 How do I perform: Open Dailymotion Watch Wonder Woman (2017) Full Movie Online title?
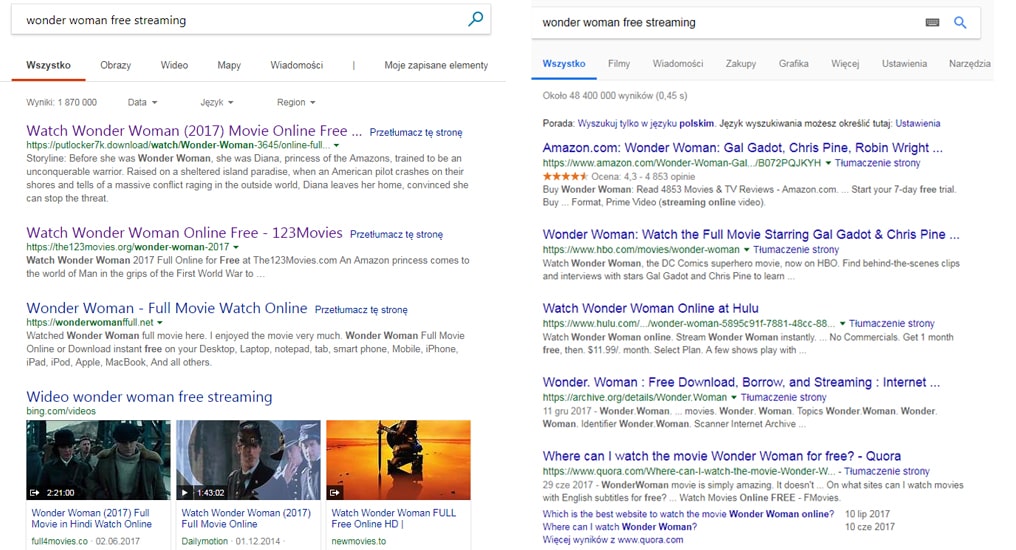pos(246,518)
